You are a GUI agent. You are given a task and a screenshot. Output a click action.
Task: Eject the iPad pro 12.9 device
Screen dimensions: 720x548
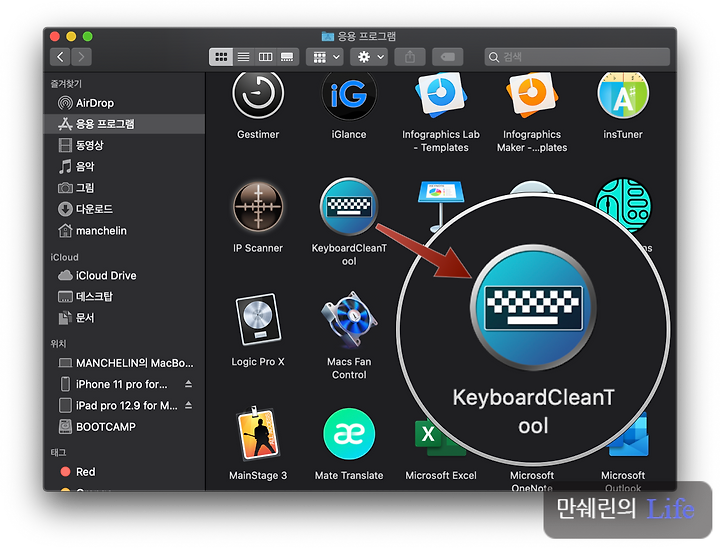189,405
